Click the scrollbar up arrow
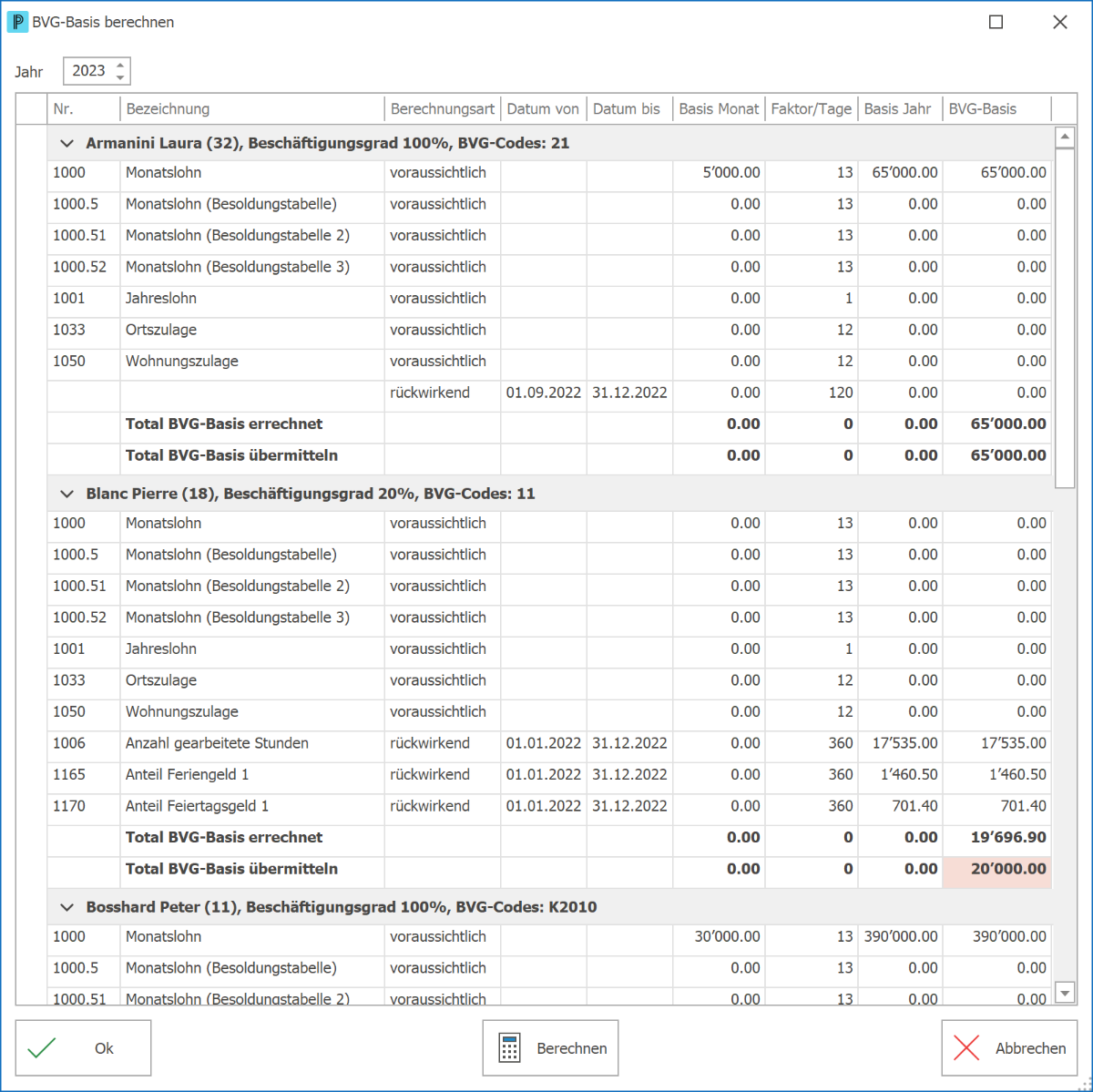The width and height of the screenshot is (1093, 1092). coord(1065,138)
